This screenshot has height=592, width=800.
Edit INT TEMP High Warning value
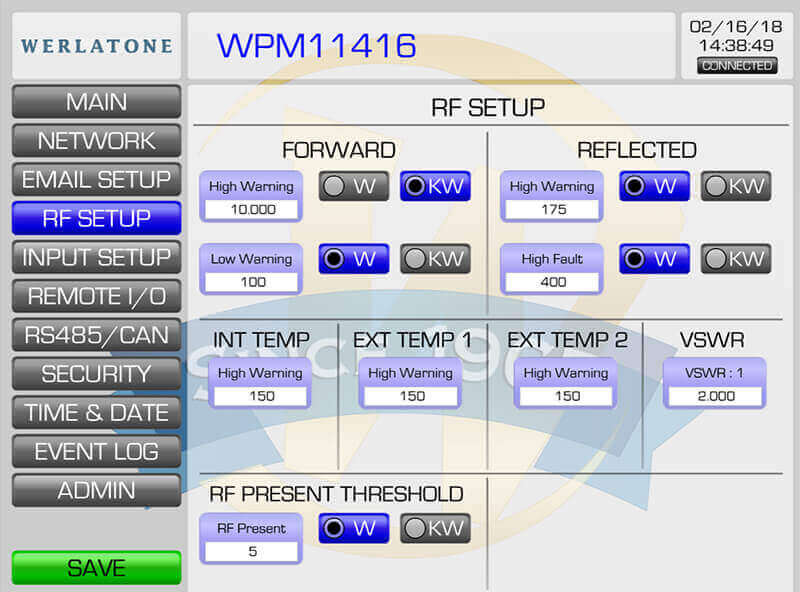(260, 396)
